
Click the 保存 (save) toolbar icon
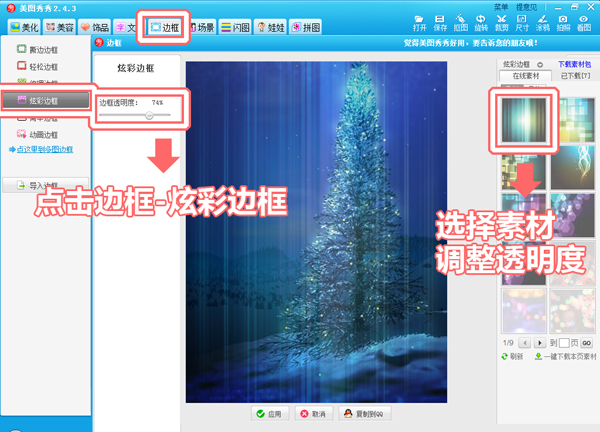click(440, 23)
